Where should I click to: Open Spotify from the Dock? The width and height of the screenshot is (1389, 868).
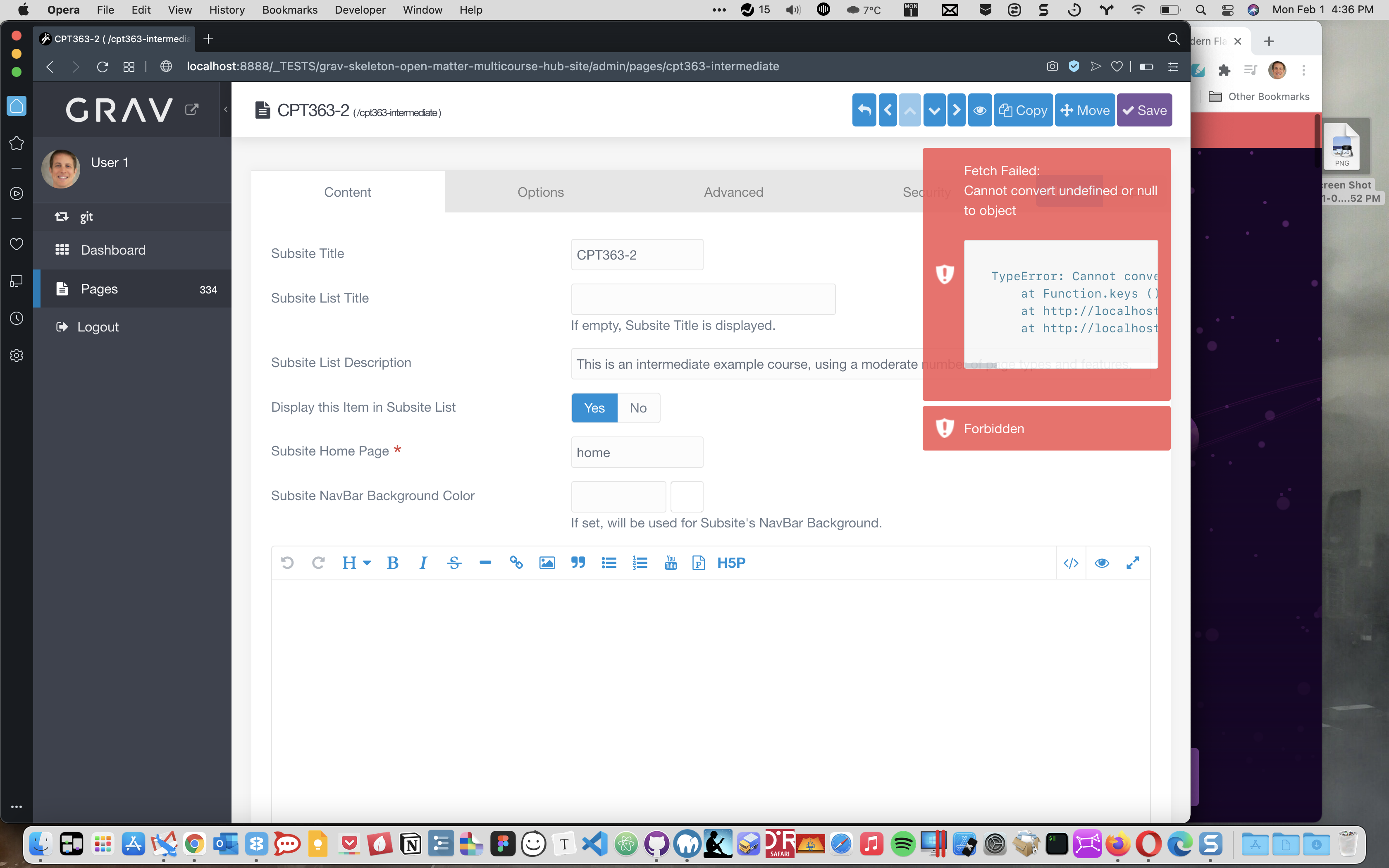pos(903,844)
